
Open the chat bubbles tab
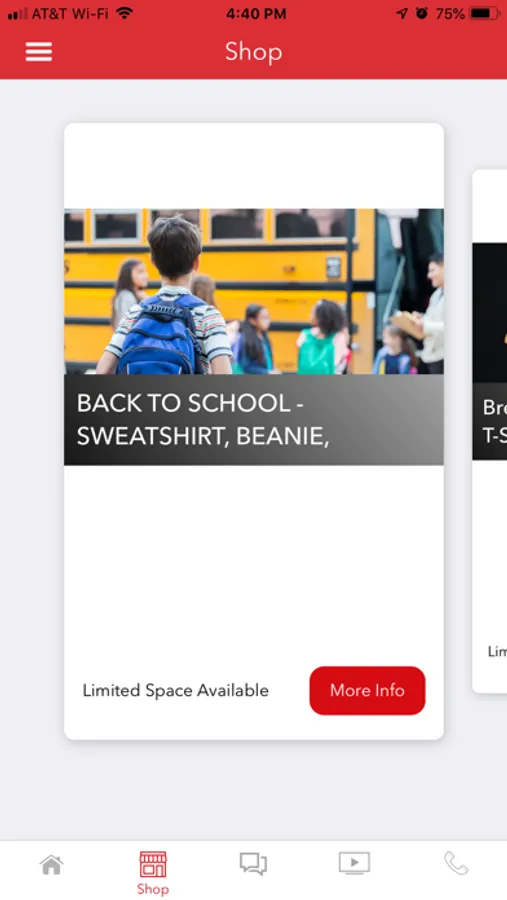click(x=253, y=864)
